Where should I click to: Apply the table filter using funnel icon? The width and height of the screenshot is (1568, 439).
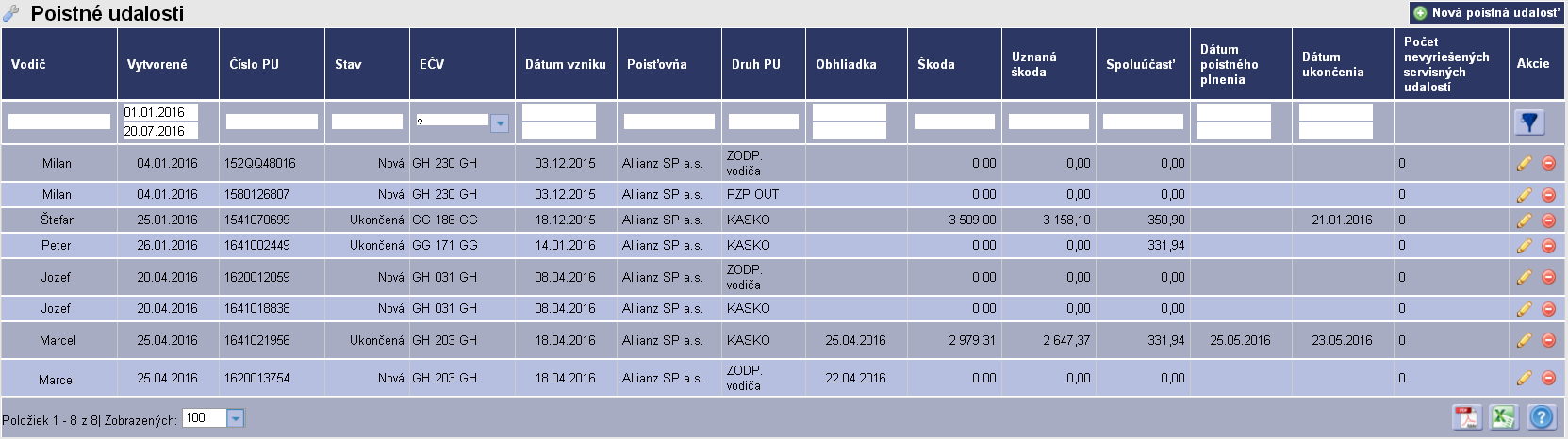tap(1529, 122)
